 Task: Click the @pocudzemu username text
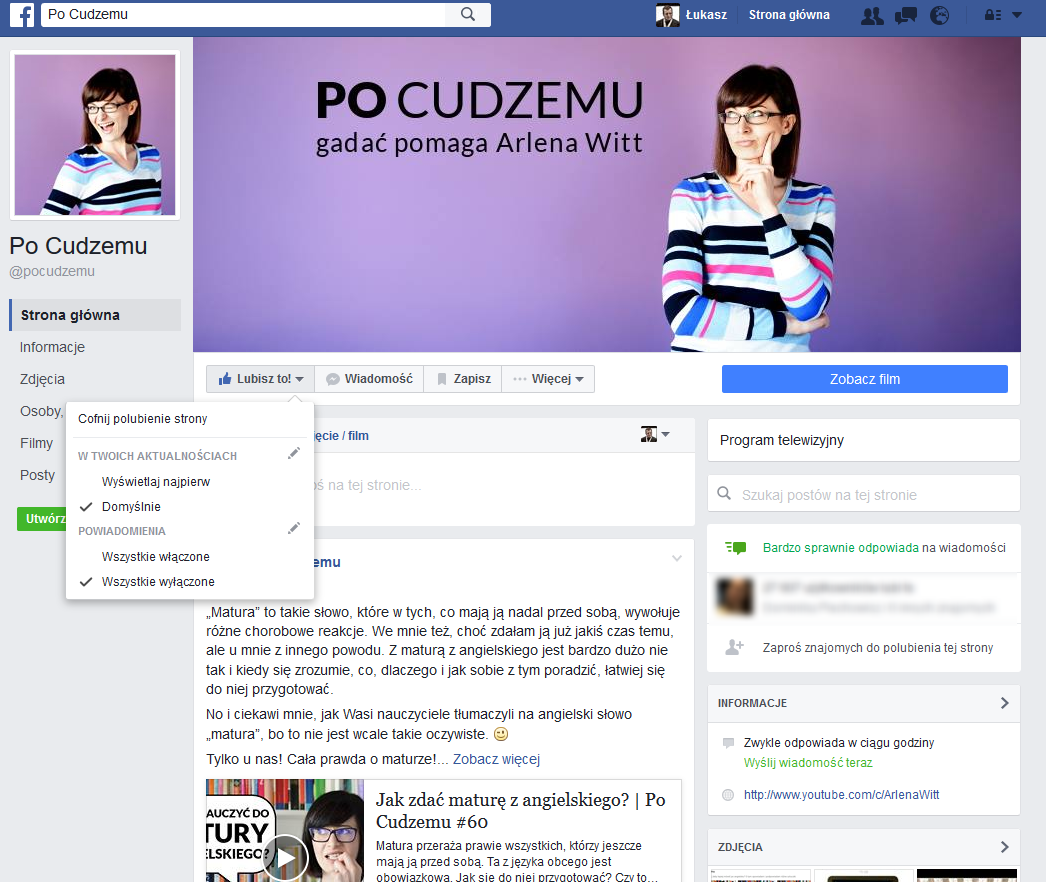(x=52, y=272)
